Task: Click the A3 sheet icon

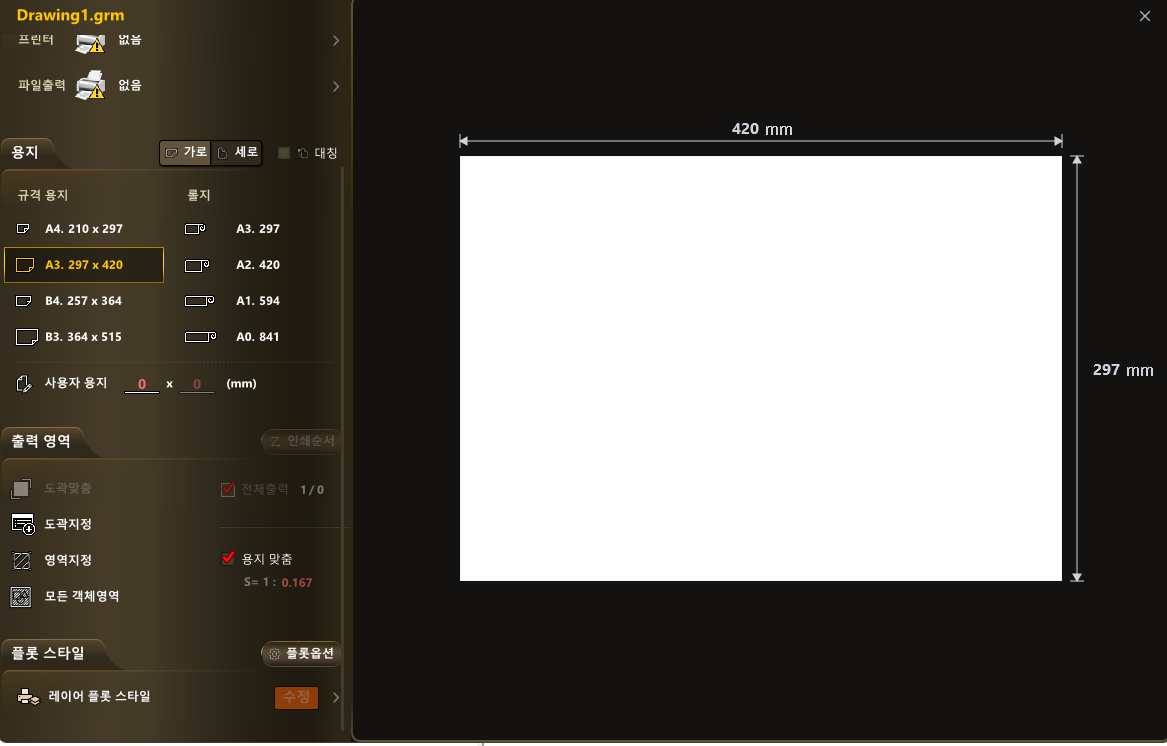Action: [25, 265]
